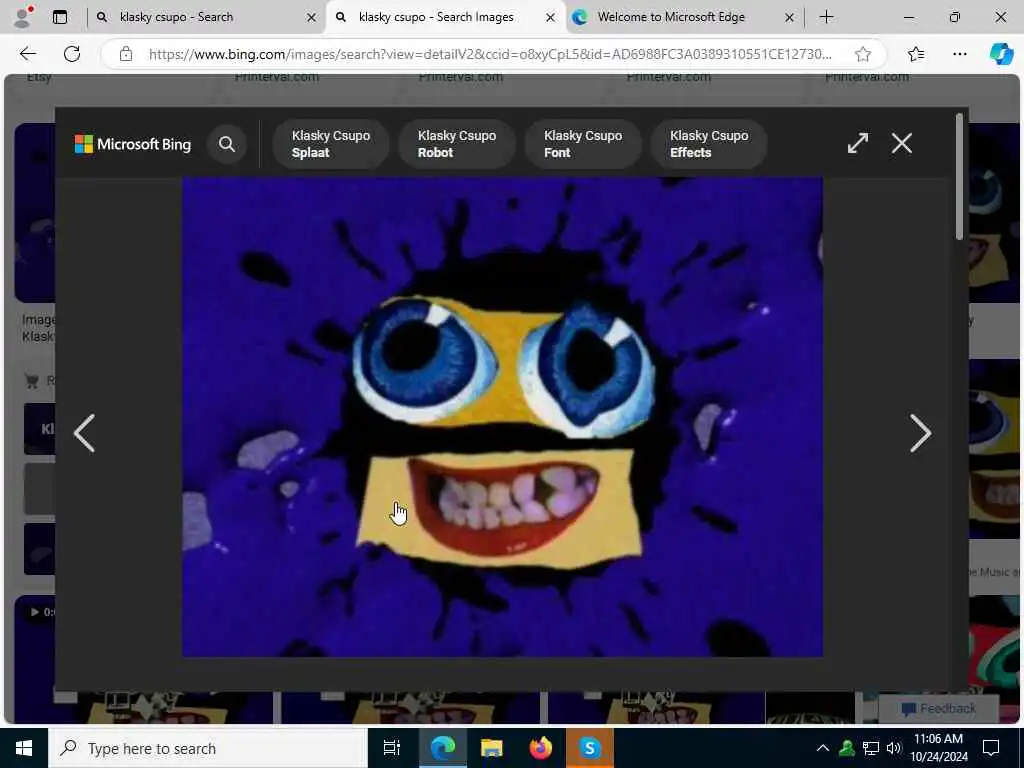The image size is (1024, 768).
Task: Switch to Welcome to Microsoft Edge tab
Action: tap(684, 17)
